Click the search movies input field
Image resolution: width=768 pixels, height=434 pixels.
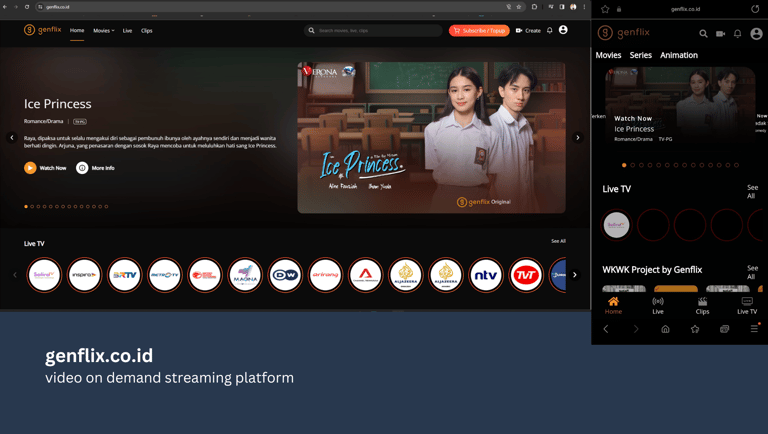pos(373,30)
